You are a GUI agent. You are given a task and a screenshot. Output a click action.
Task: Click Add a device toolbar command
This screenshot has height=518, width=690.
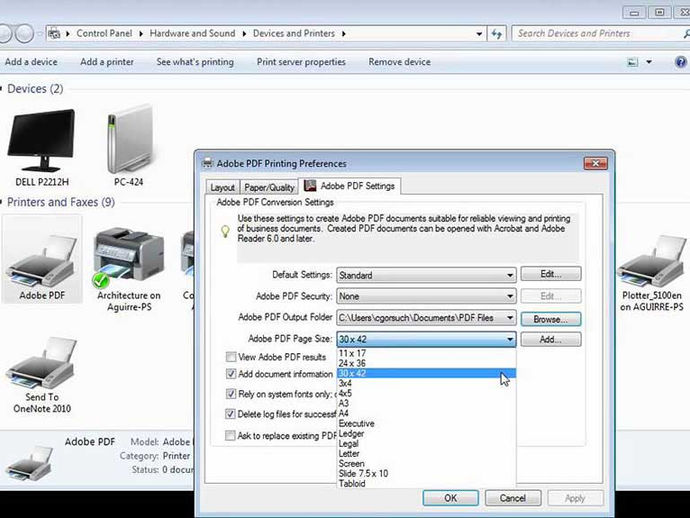[x=31, y=62]
